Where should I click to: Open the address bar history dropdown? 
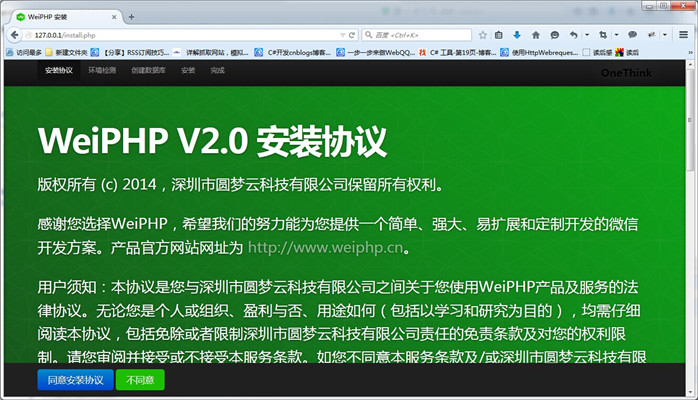point(342,35)
